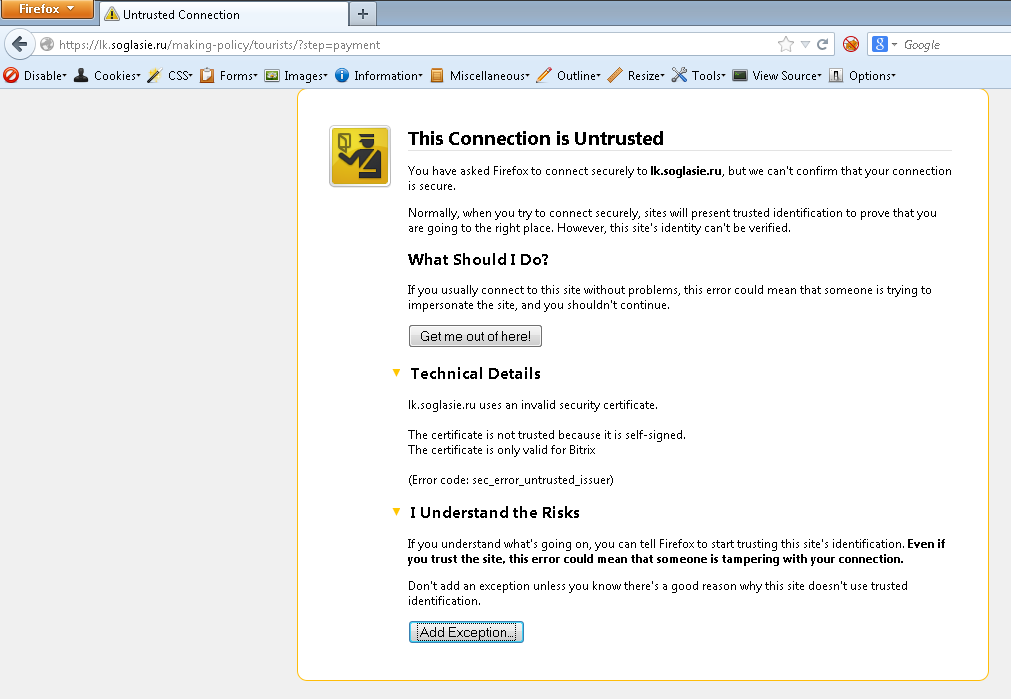
Task: Open the Information menu
Action: point(388,75)
